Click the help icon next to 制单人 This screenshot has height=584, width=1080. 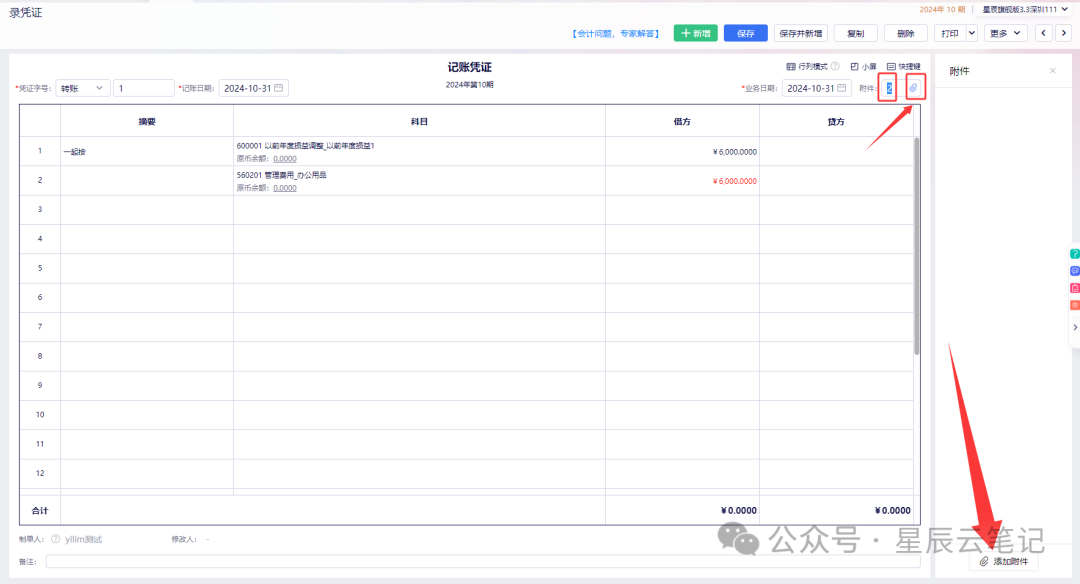pyautogui.click(x=56, y=539)
